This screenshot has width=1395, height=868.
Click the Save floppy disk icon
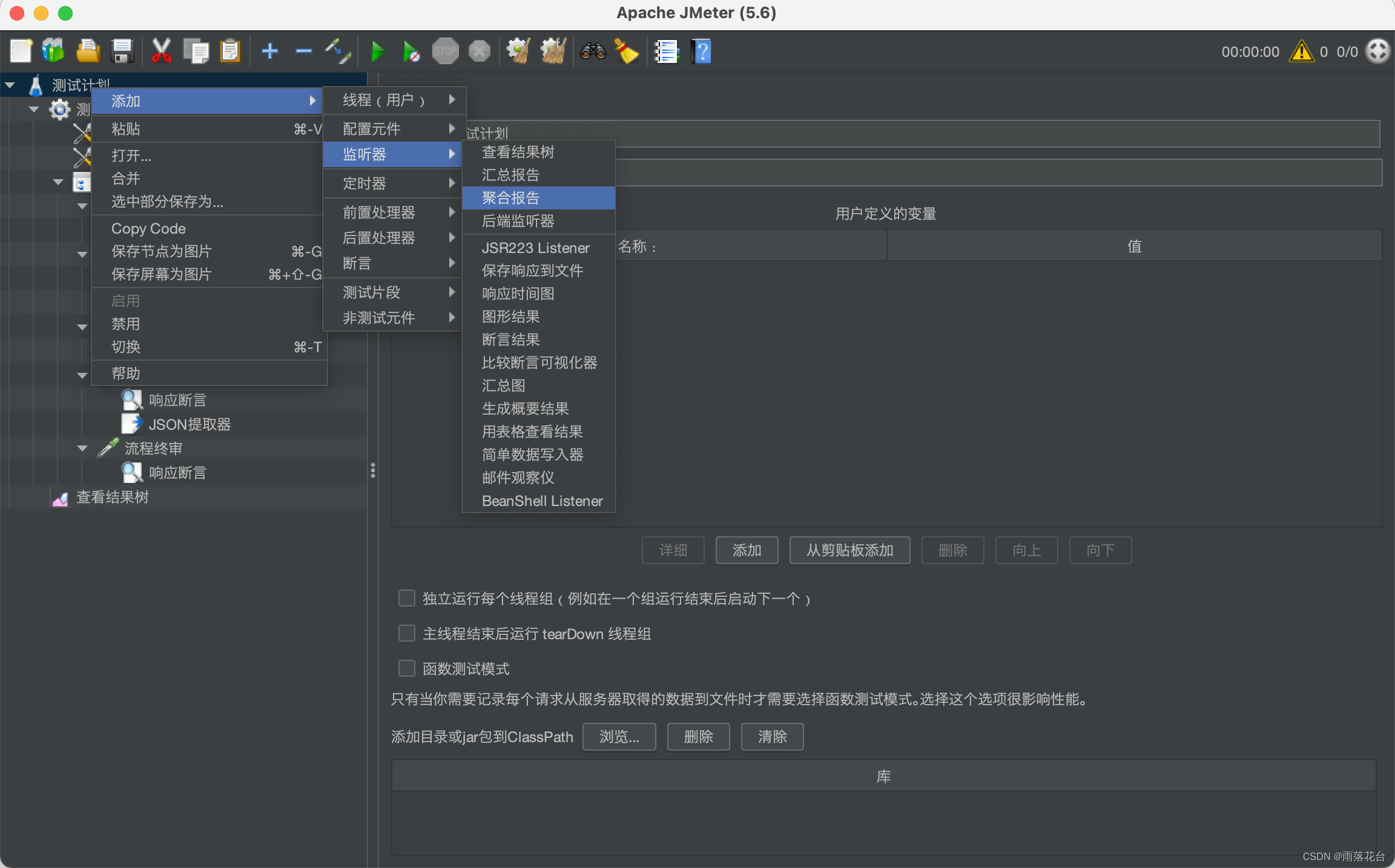(x=122, y=51)
